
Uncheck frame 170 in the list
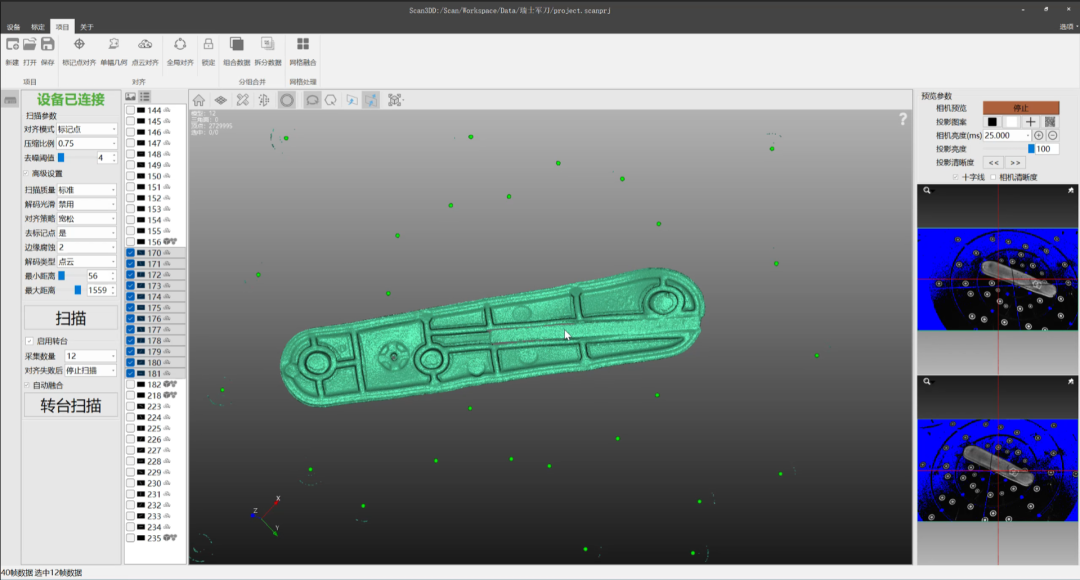tap(130, 253)
